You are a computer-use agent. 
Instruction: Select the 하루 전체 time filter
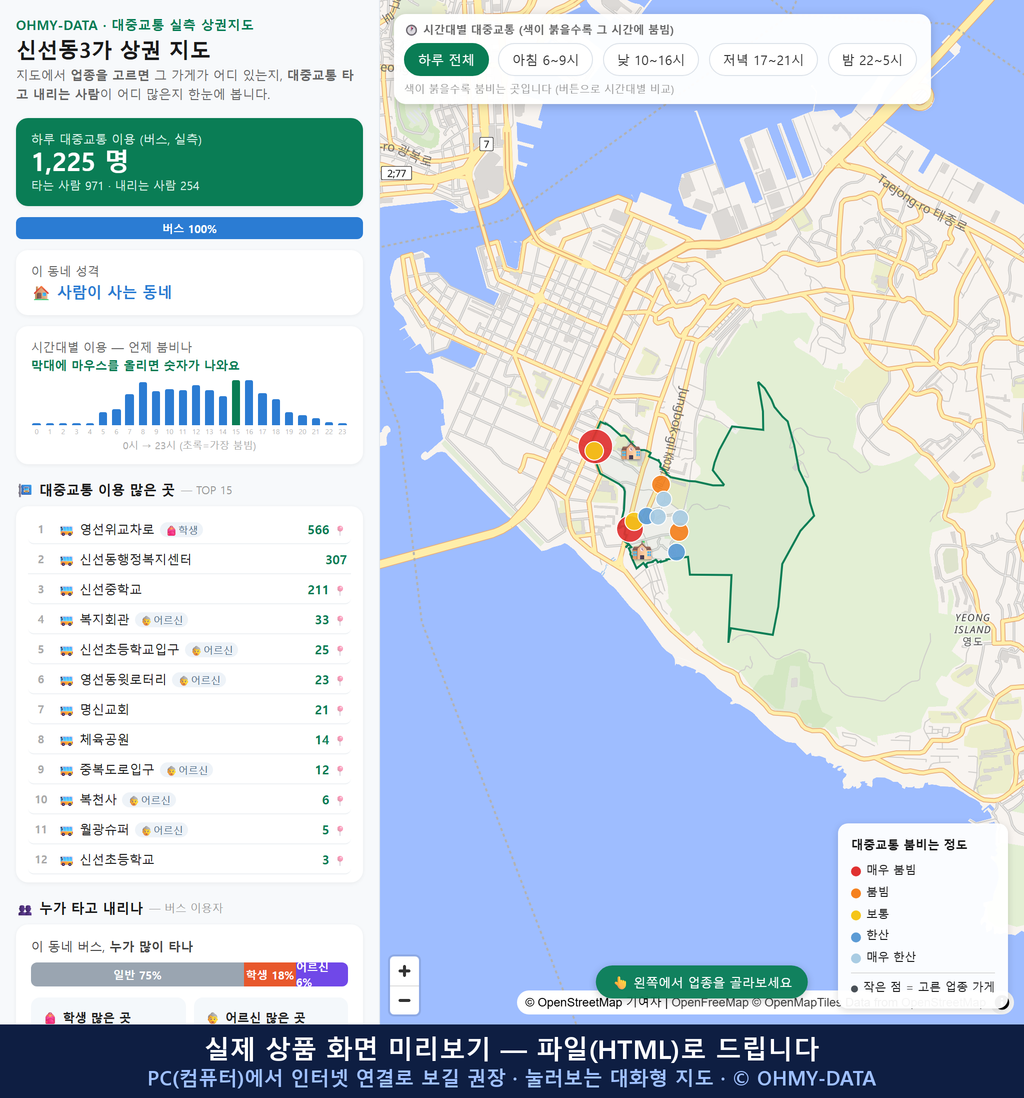[x=446, y=60]
